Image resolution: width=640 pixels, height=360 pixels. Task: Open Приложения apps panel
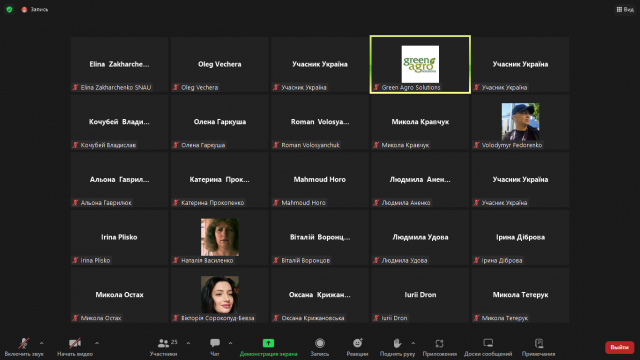point(440,347)
